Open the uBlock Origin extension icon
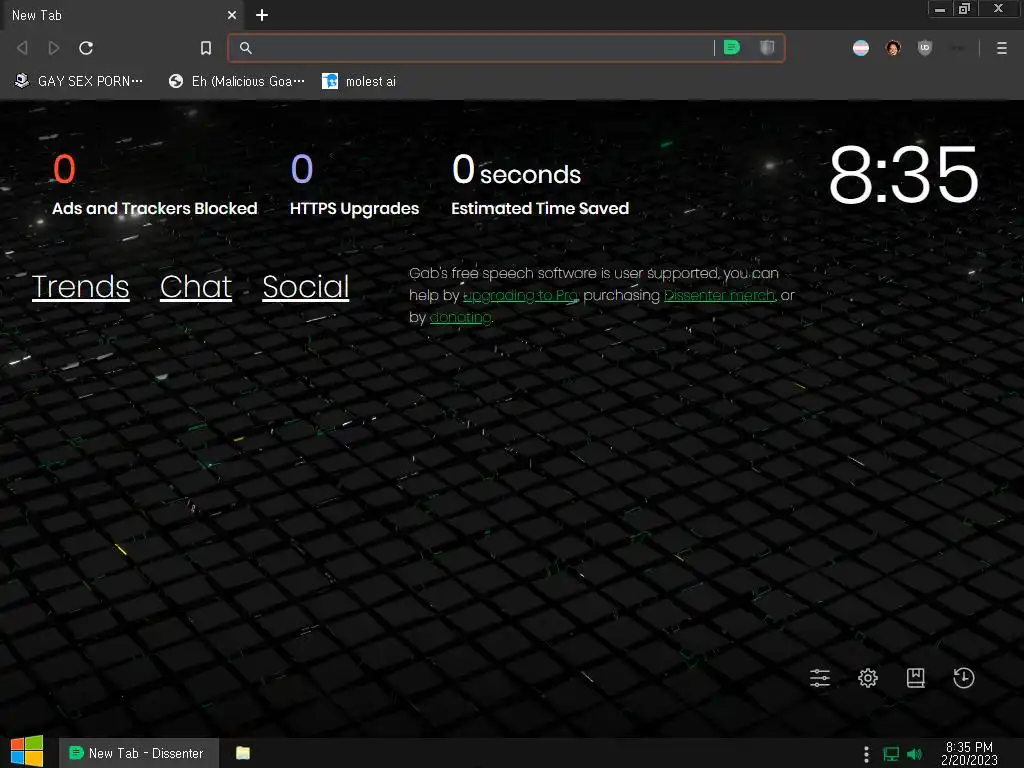 (925, 48)
